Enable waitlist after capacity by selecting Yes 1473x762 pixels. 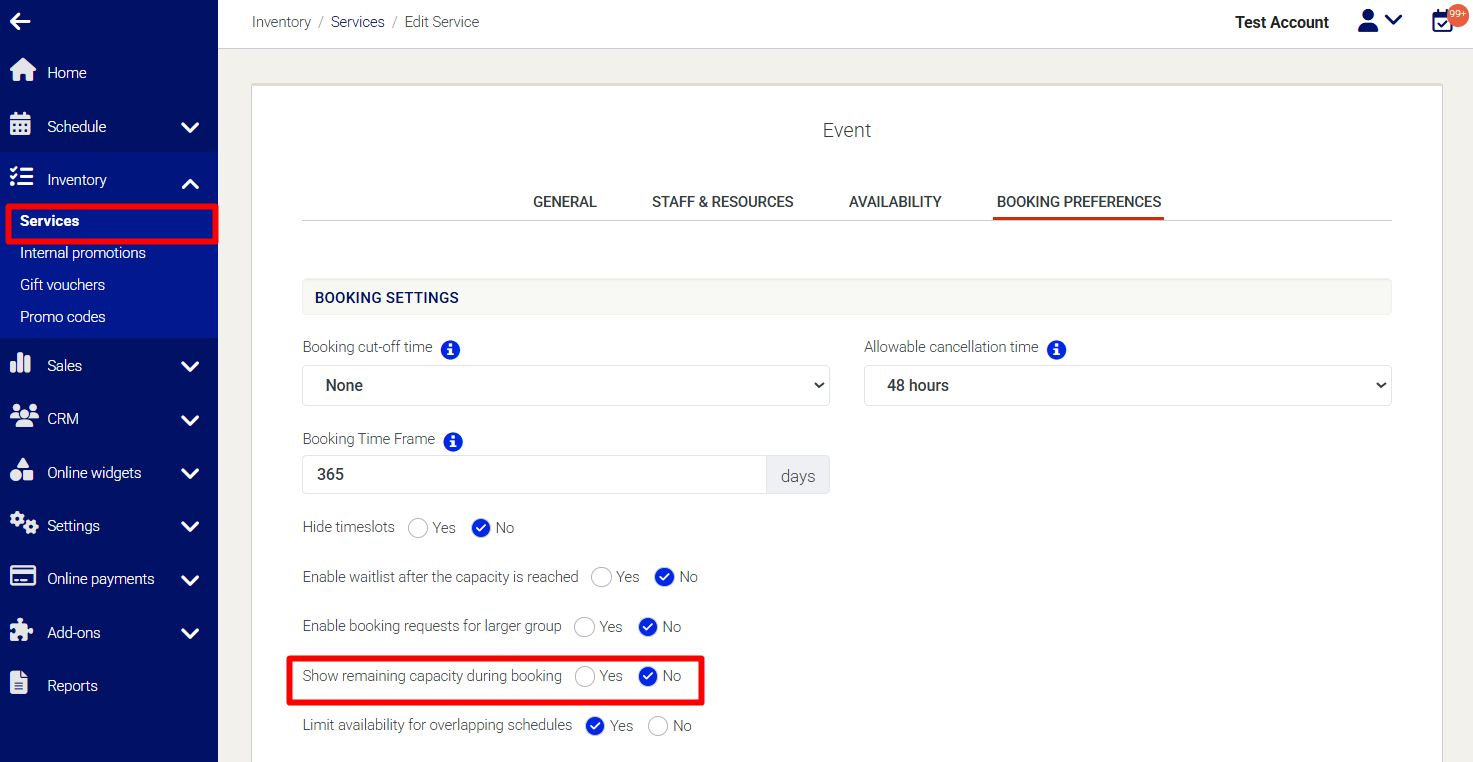tap(601, 577)
